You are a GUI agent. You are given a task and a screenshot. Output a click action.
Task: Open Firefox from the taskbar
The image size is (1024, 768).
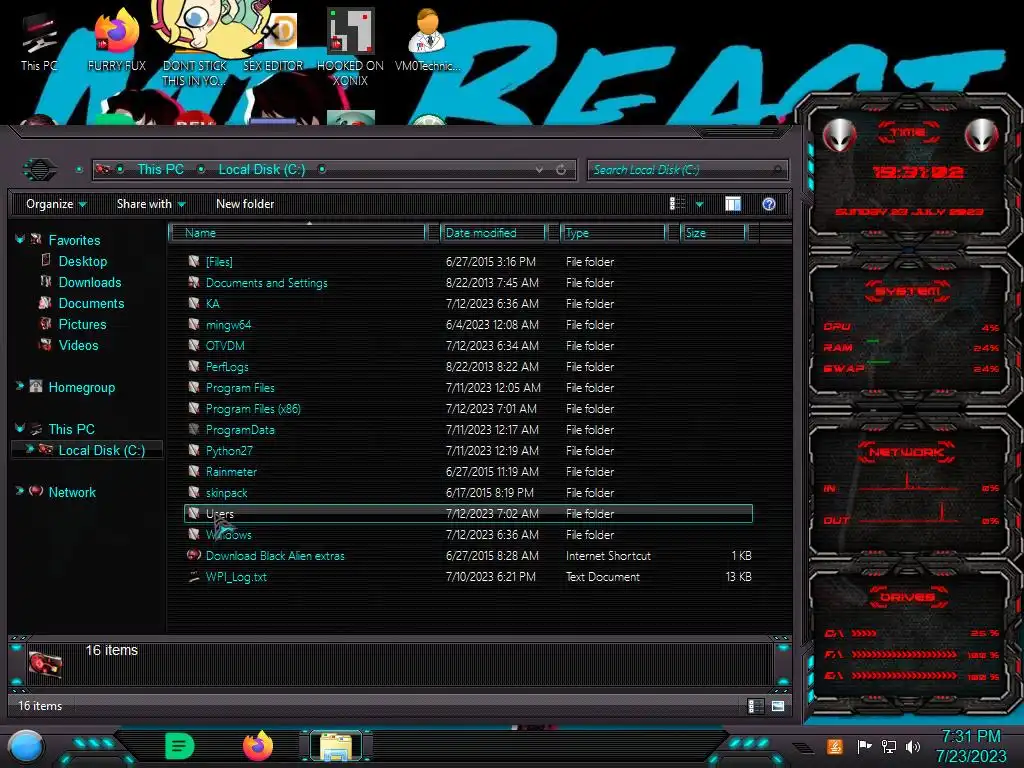pyautogui.click(x=258, y=746)
